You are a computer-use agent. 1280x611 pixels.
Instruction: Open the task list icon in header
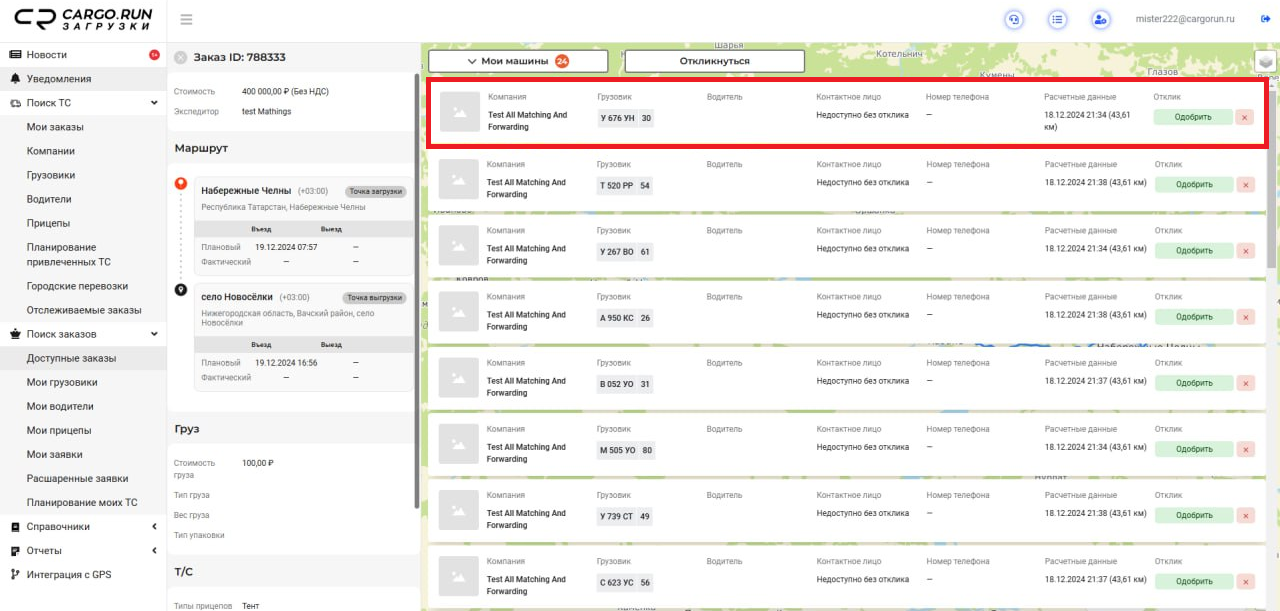point(1057,19)
